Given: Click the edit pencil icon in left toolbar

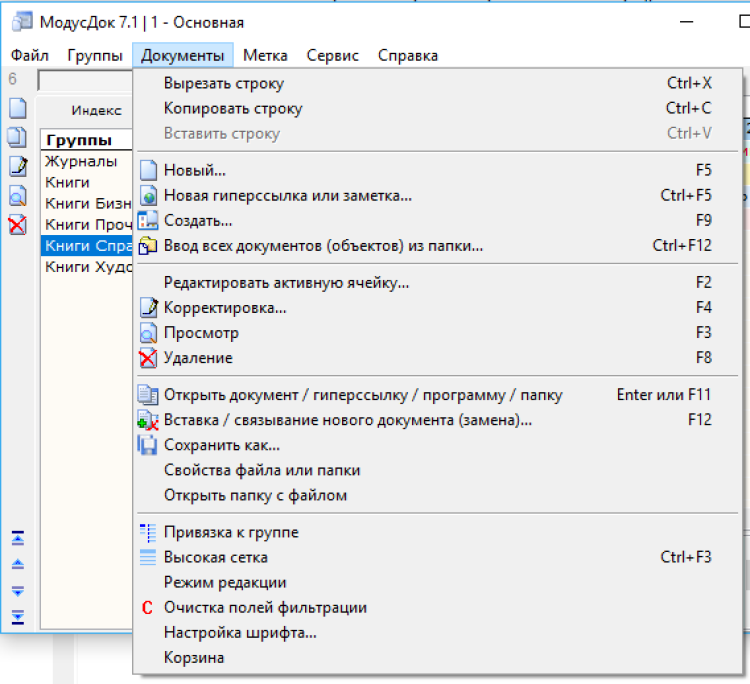Looking at the screenshot, I should click(x=17, y=166).
